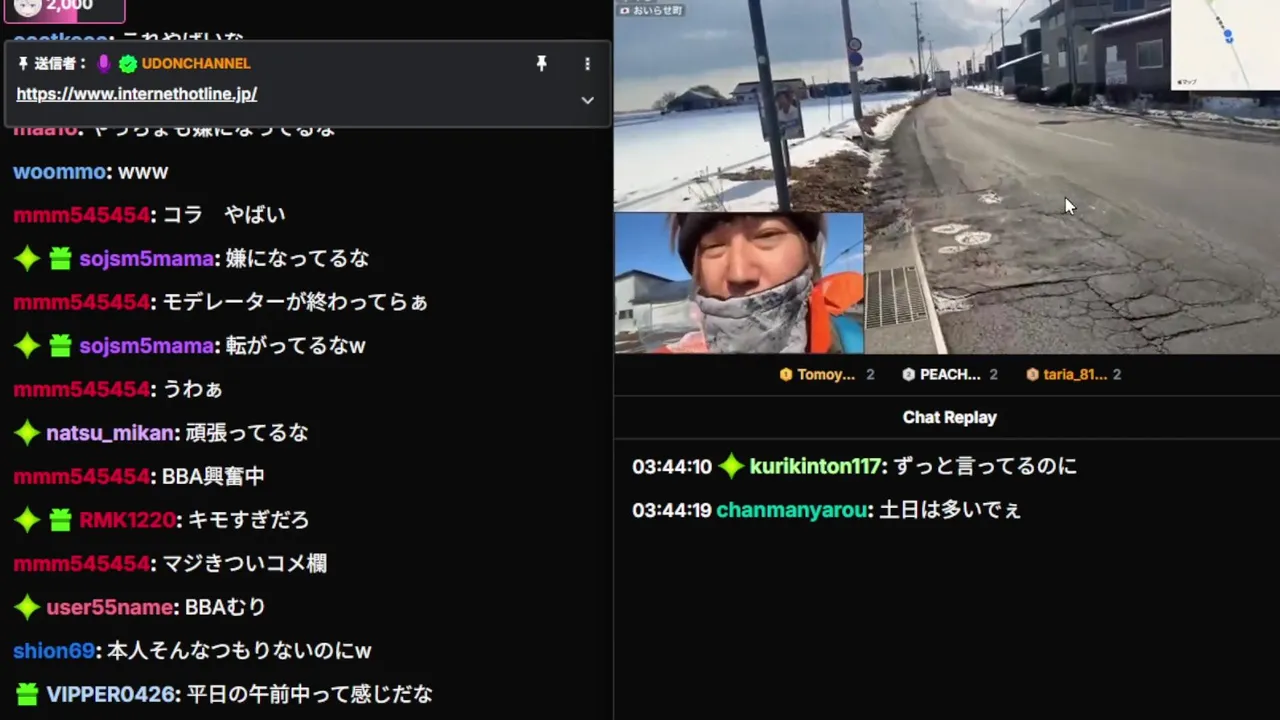The height and width of the screenshot is (720, 1280).
Task: Click the UDONCHANNEL broadcaster name
Action: (x=196, y=63)
